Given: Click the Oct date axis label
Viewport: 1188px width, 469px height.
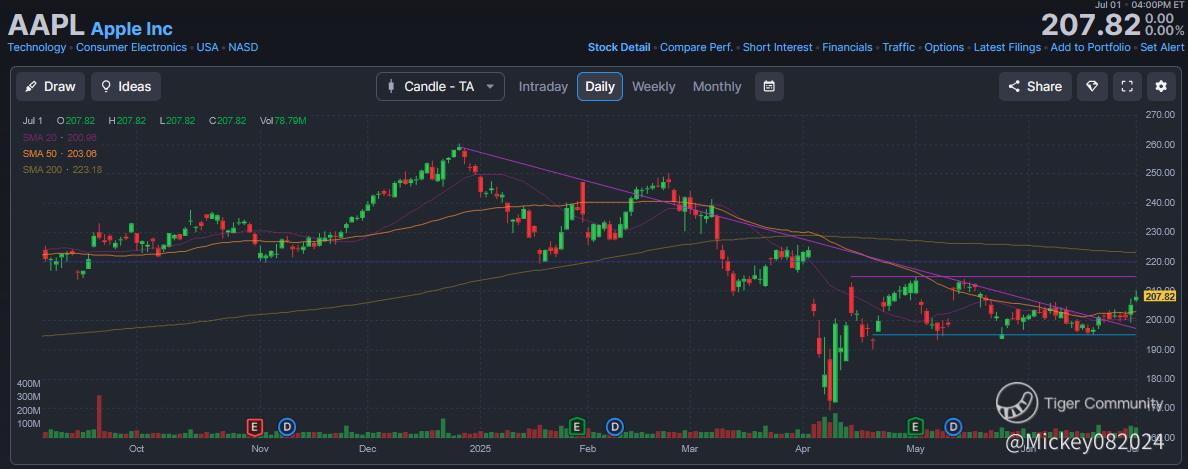Looking at the screenshot, I should point(136,449).
